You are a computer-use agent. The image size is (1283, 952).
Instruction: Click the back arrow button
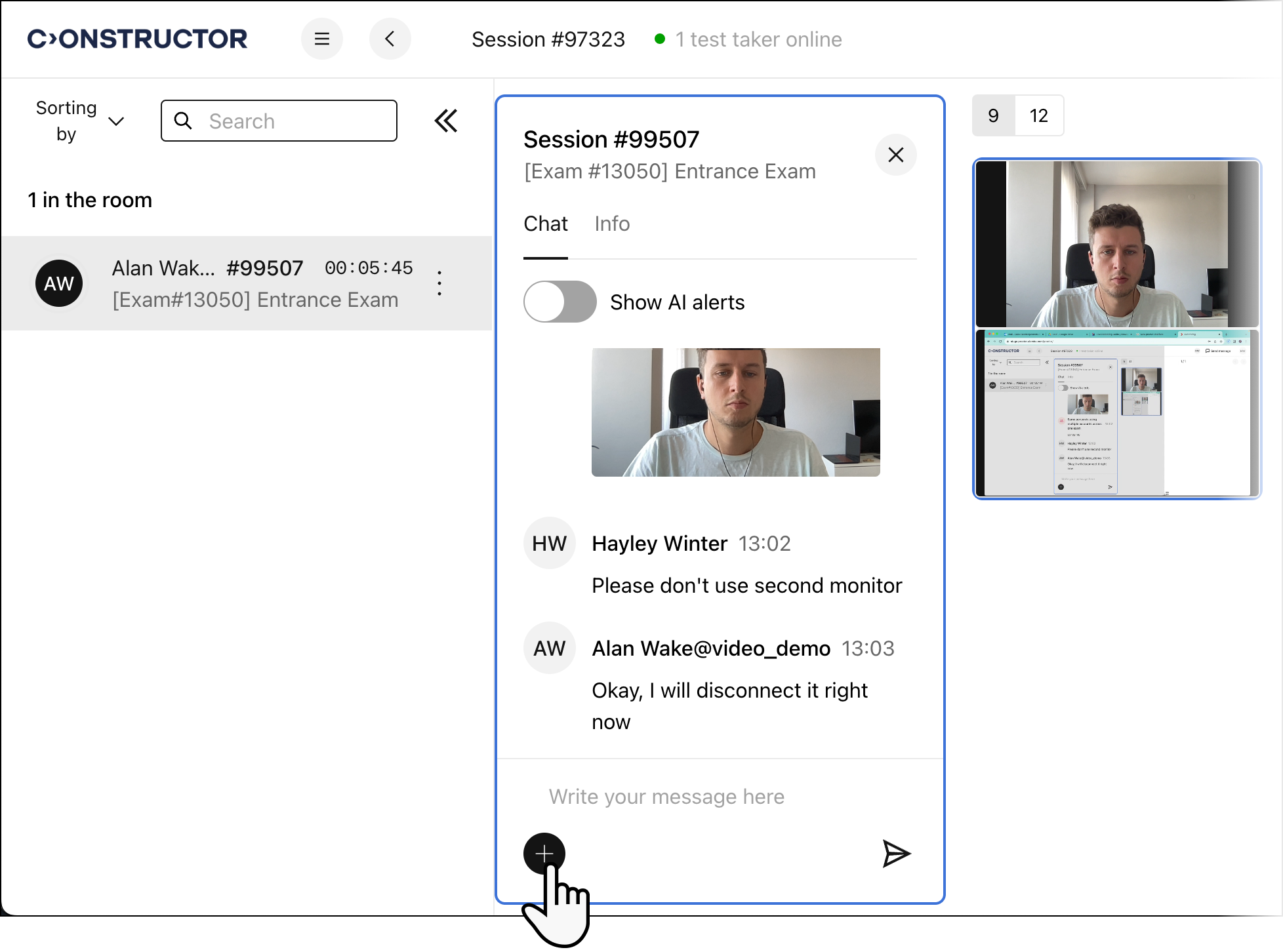390,39
